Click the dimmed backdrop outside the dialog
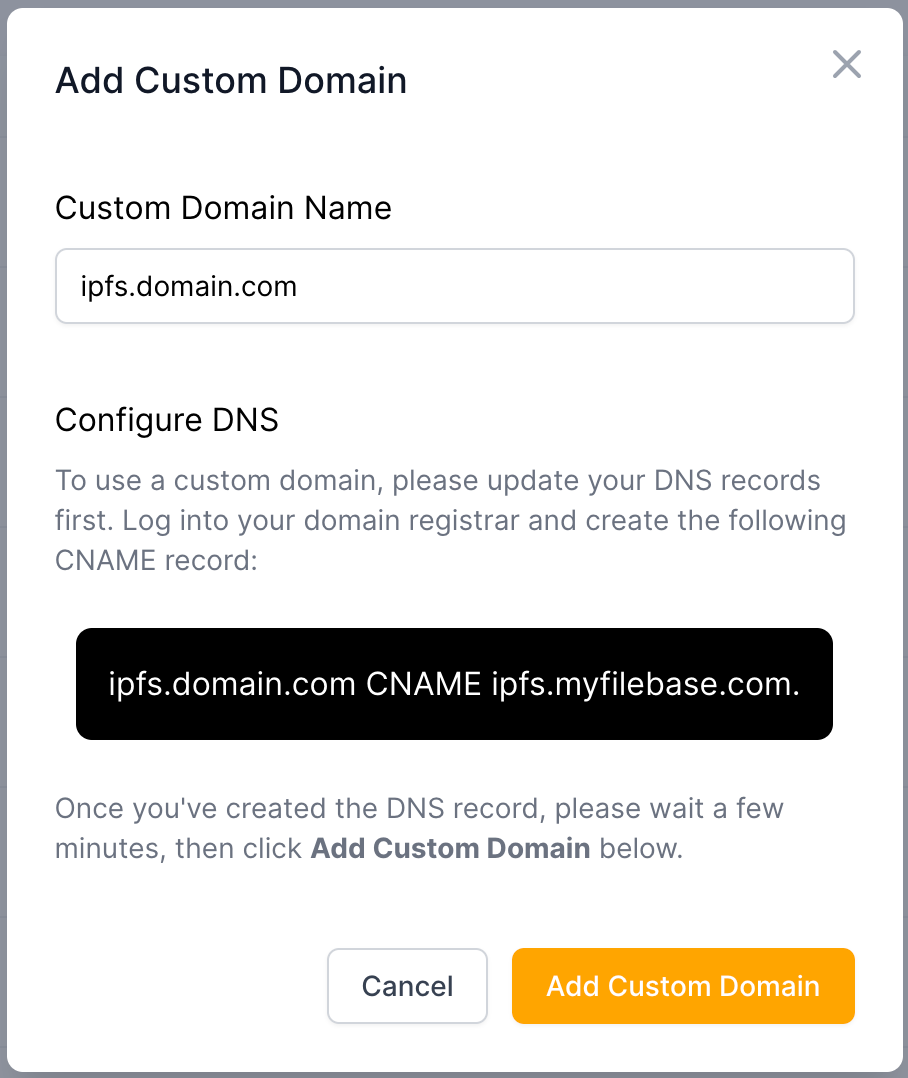This screenshot has height=1078, width=908. (3, 540)
